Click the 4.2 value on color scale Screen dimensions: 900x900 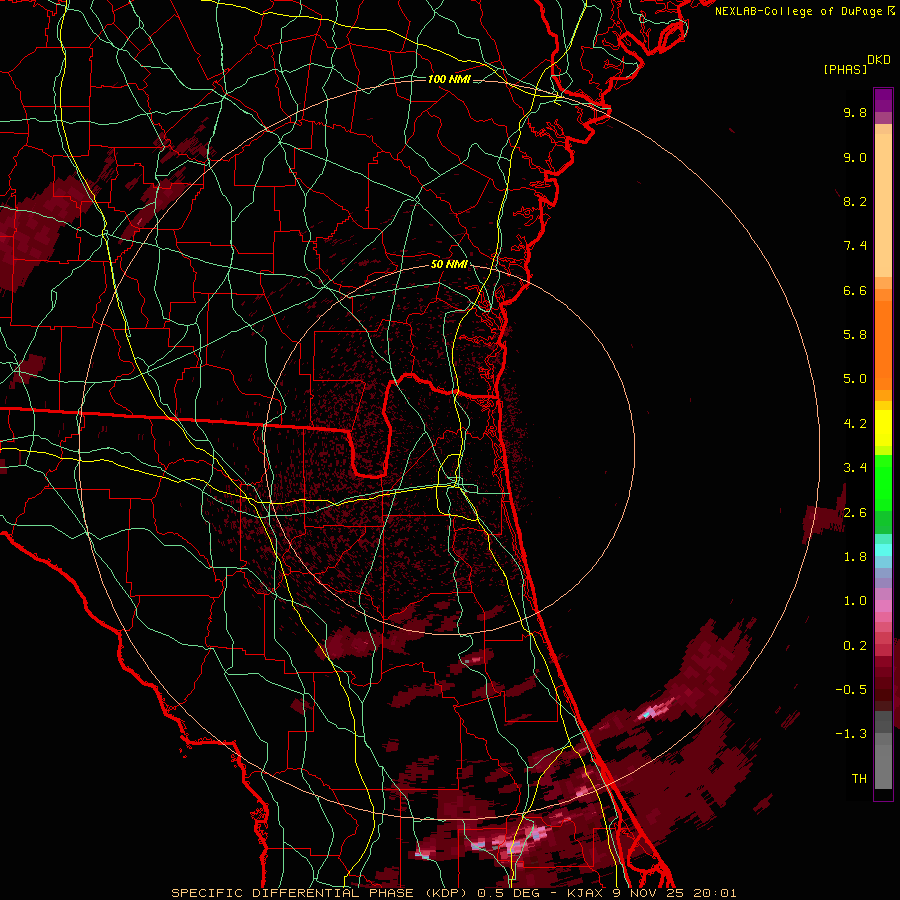tap(855, 424)
